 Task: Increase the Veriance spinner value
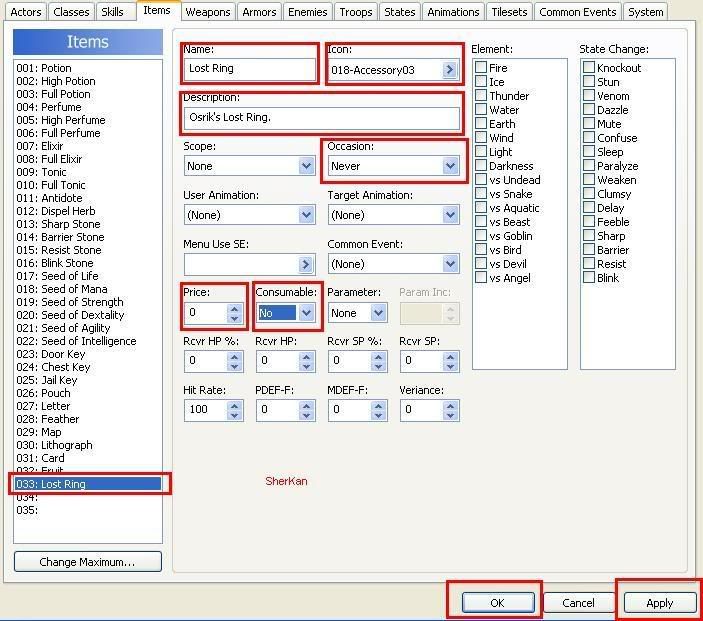coord(450,405)
